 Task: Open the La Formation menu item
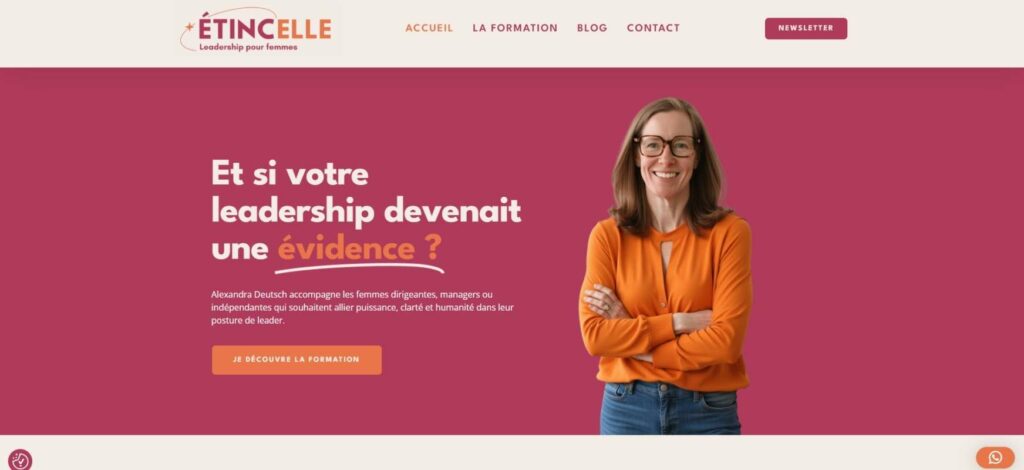click(x=515, y=28)
